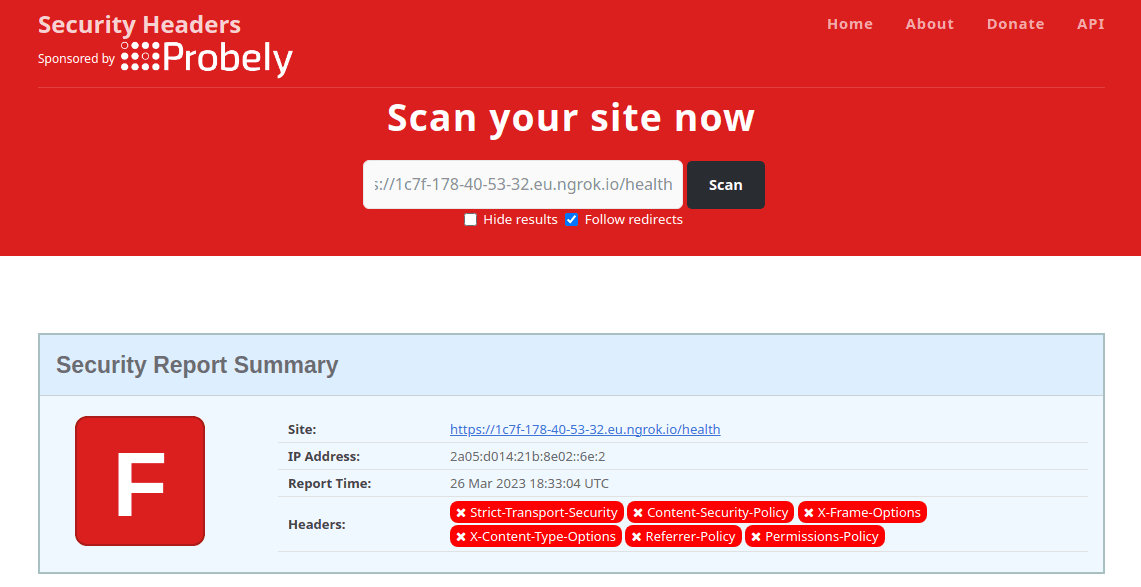Screen dimensions: 1141x587
Task: Click the Strict-Transport-Security missing header badge
Action: point(537,512)
